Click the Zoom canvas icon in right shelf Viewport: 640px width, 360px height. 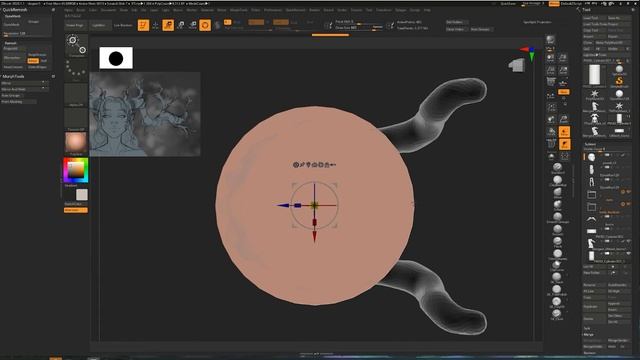[563, 58]
